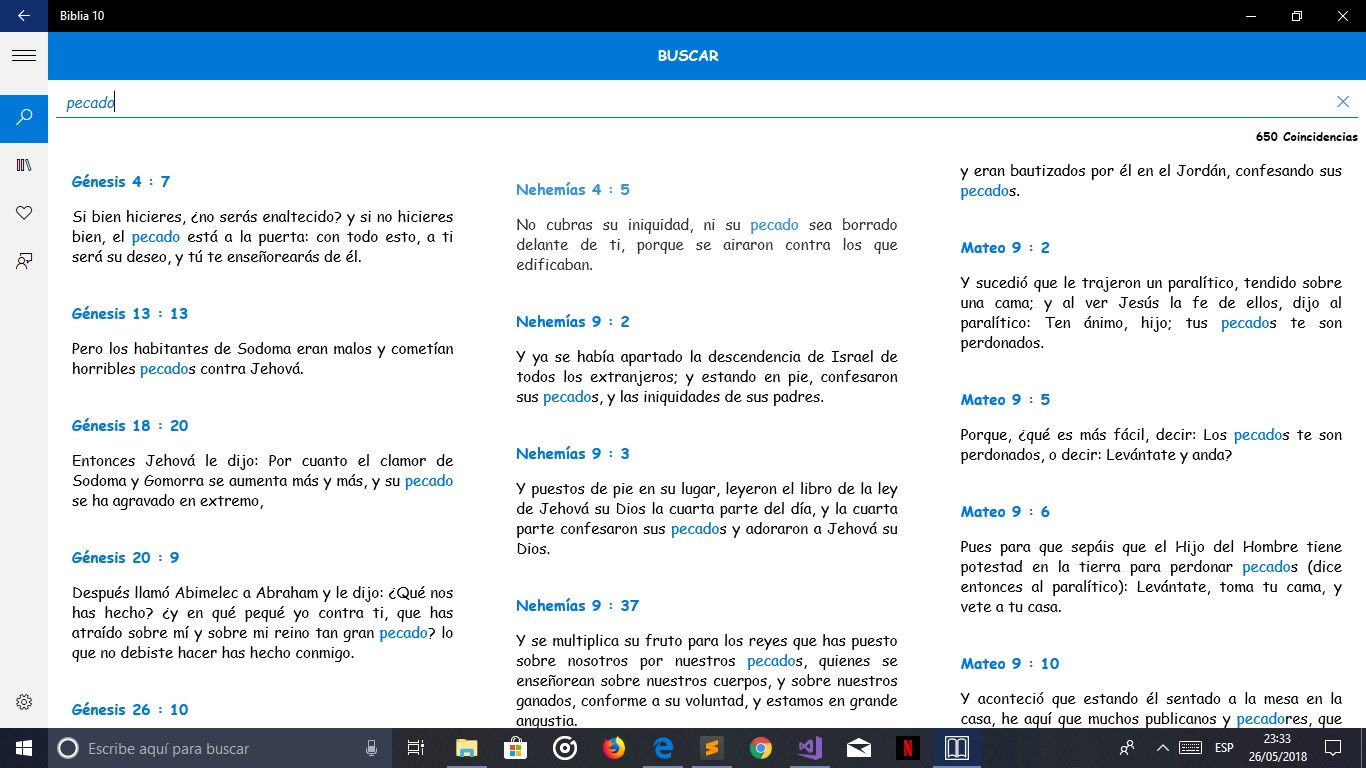This screenshot has height=768, width=1366.
Task: Open Netflix from the taskbar
Action: click(907, 748)
